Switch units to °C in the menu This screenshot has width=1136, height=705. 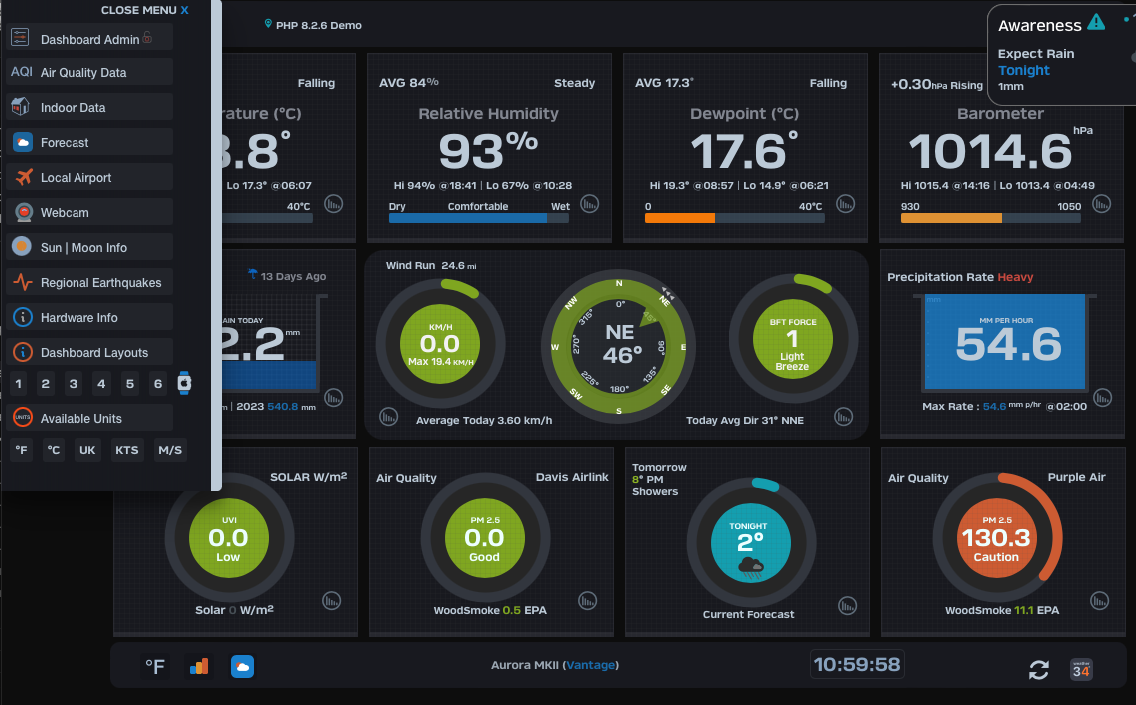point(54,450)
